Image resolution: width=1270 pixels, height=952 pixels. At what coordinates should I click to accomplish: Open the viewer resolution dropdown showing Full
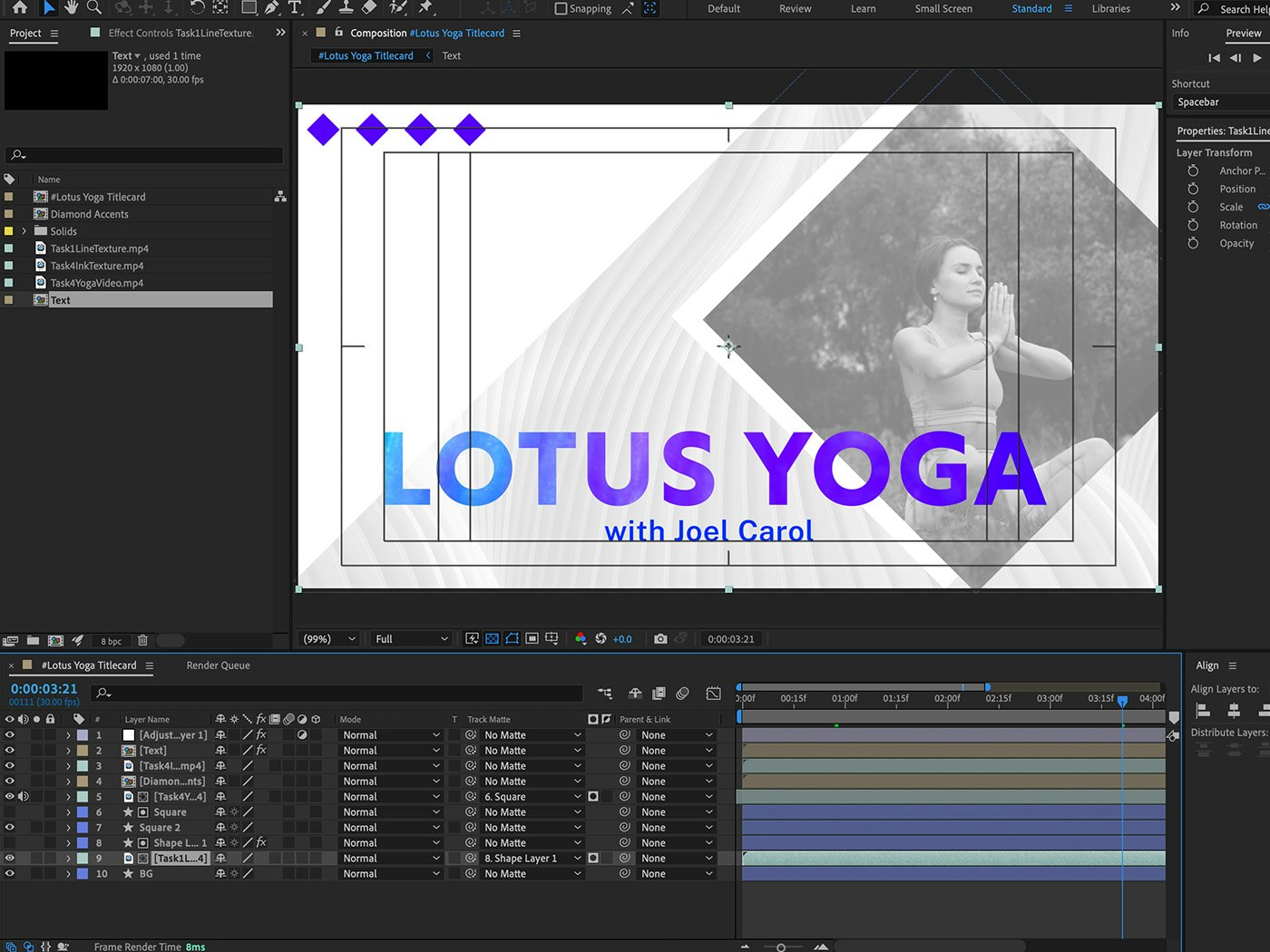411,639
